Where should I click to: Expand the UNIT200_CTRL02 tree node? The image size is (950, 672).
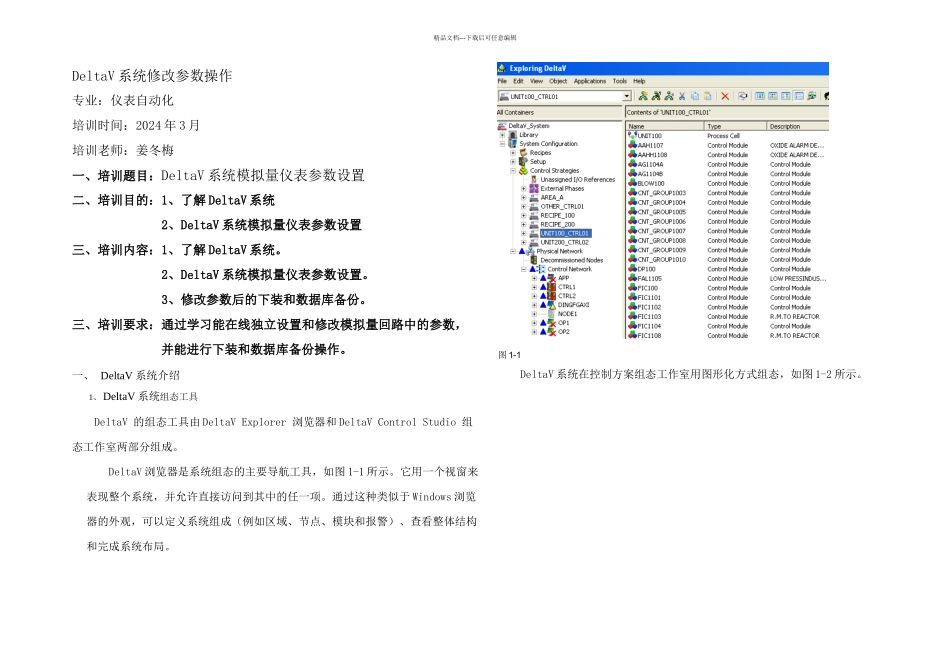click(523, 242)
